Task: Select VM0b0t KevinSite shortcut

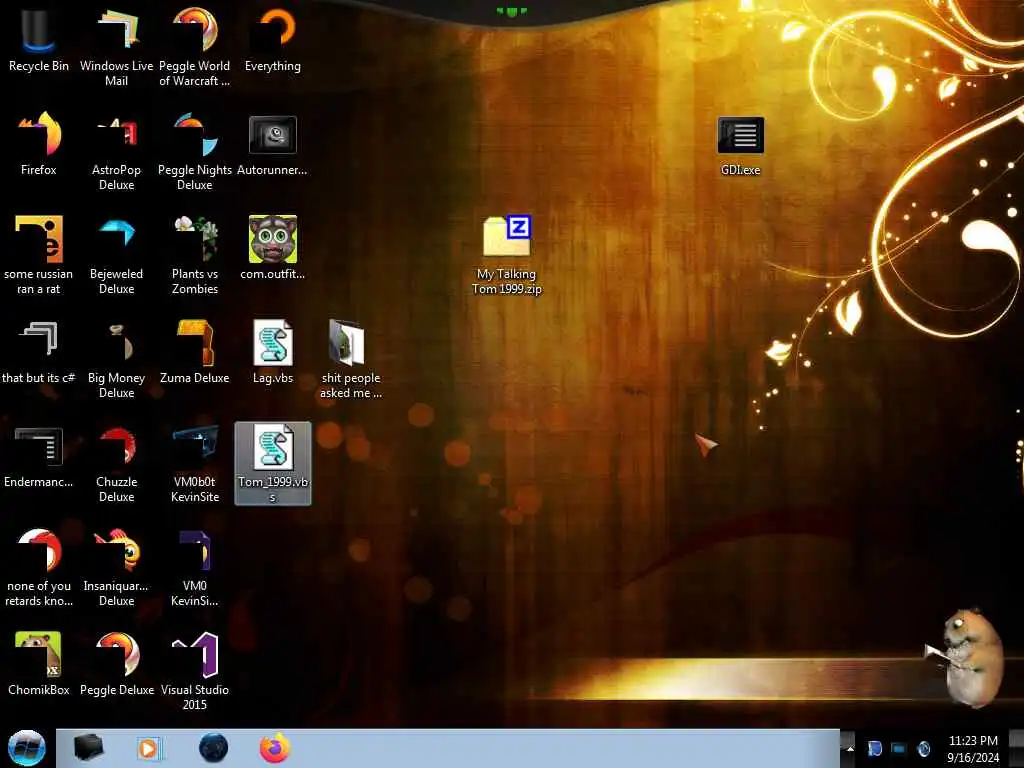Action: (195, 464)
